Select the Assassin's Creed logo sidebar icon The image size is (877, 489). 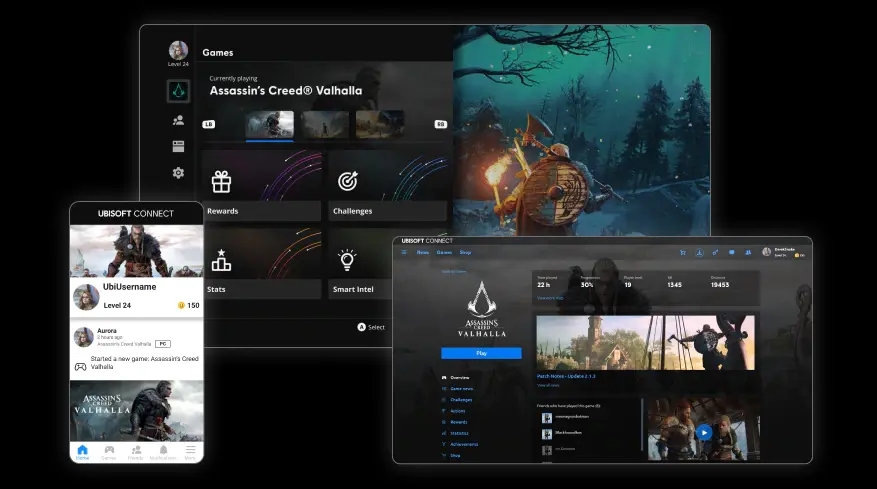(178, 91)
